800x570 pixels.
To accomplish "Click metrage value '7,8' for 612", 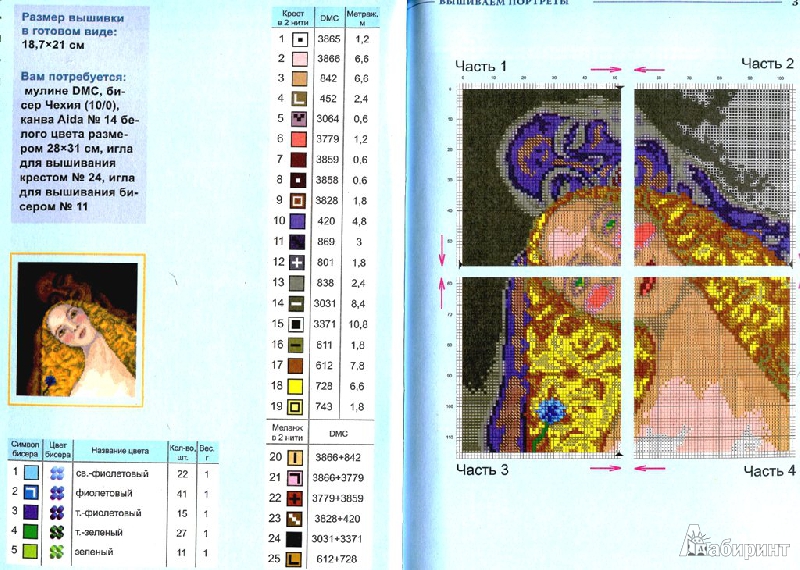I will coord(358,365).
